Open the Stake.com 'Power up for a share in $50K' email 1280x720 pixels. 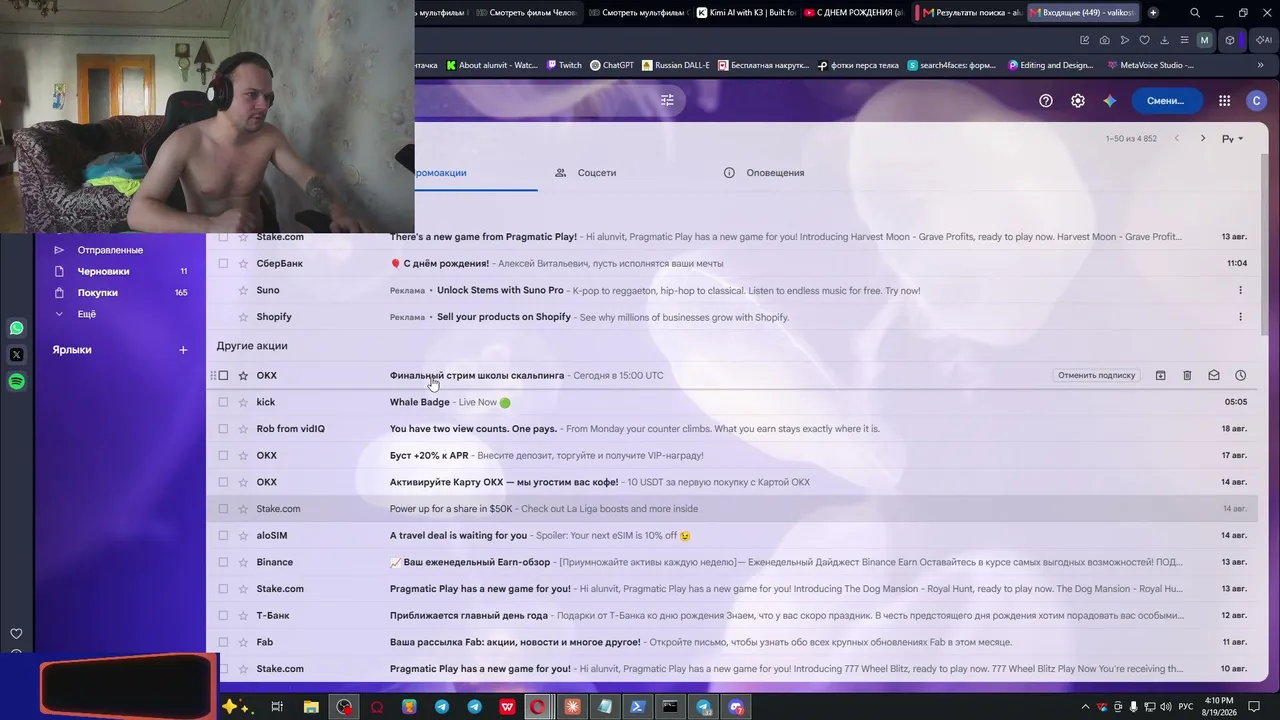pyautogui.click(x=732, y=509)
